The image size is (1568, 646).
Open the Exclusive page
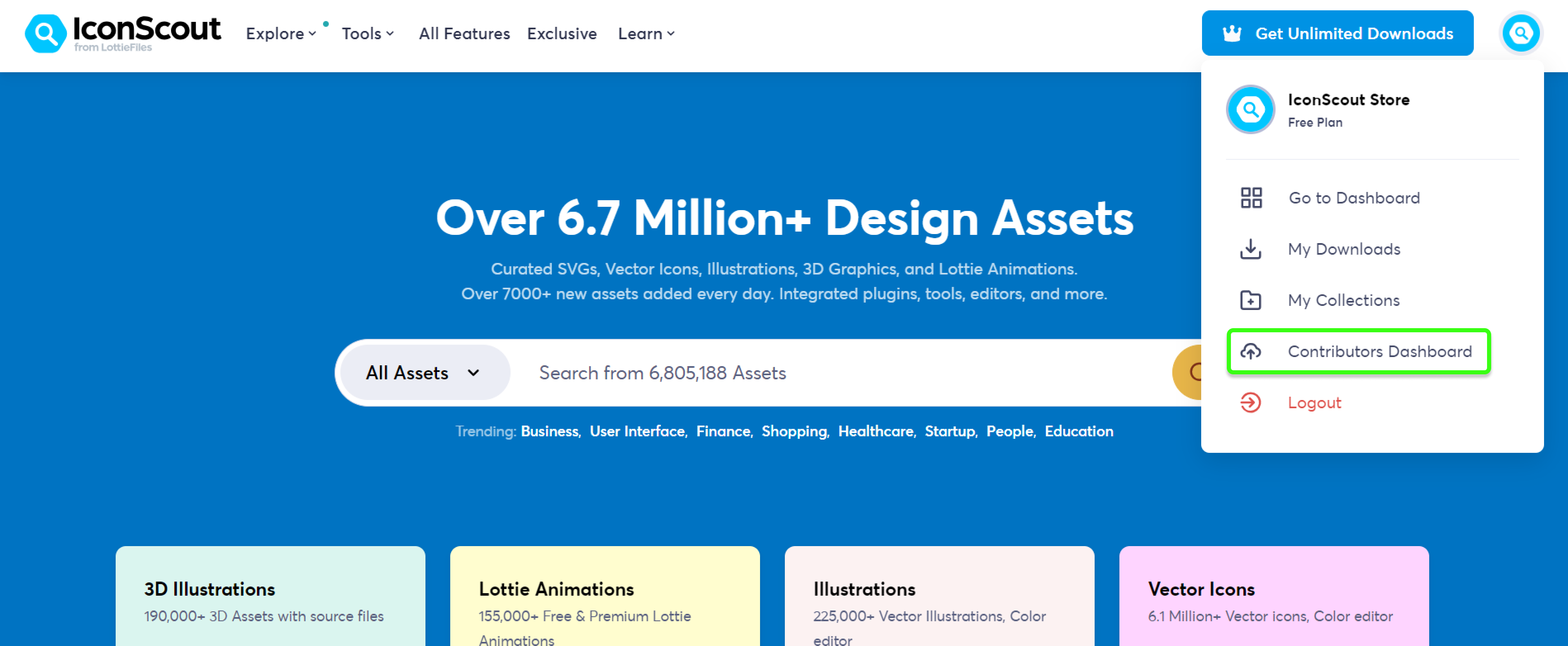click(x=561, y=33)
